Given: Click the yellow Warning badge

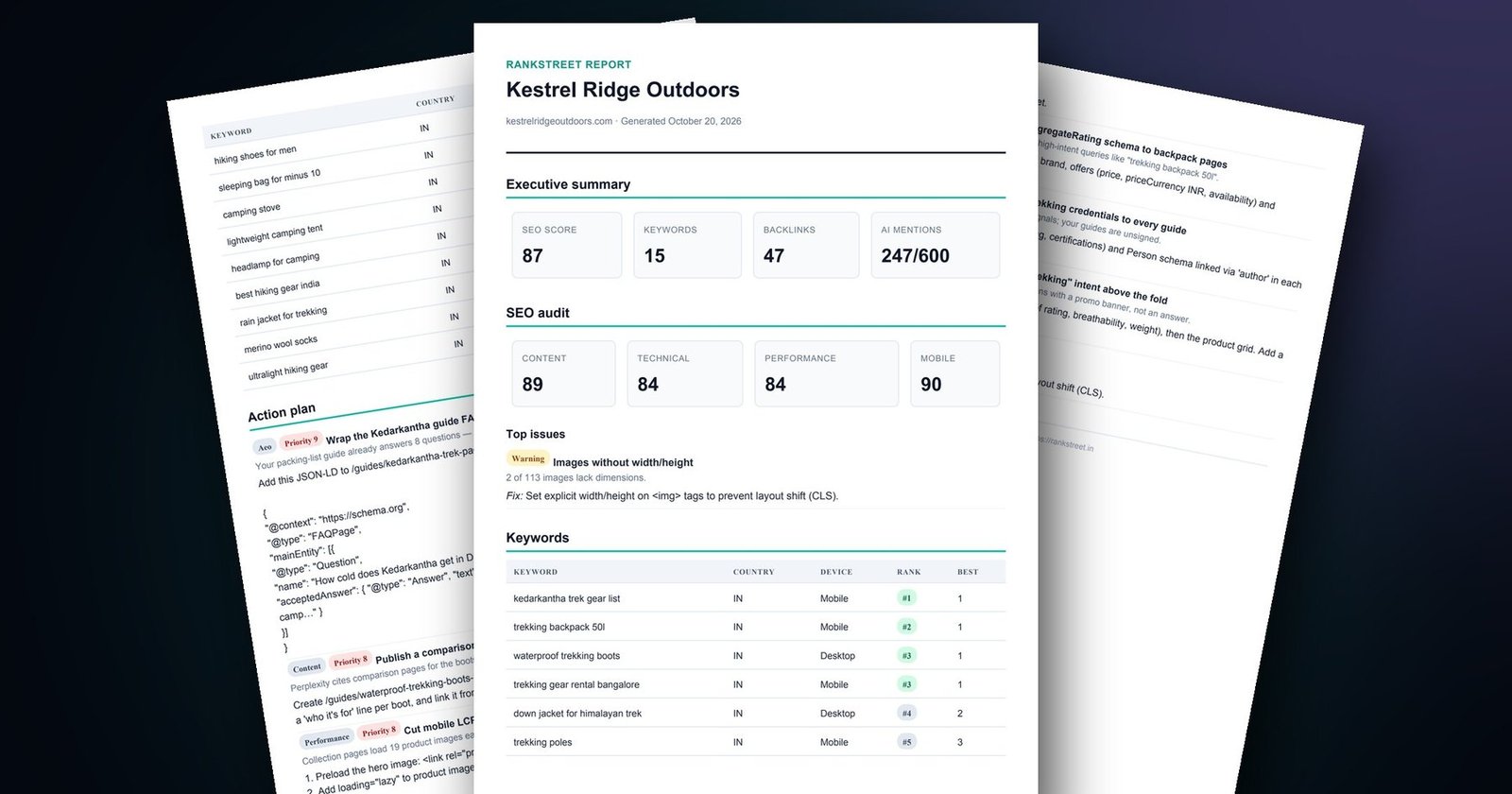Looking at the screenshot, I should 527,459.
